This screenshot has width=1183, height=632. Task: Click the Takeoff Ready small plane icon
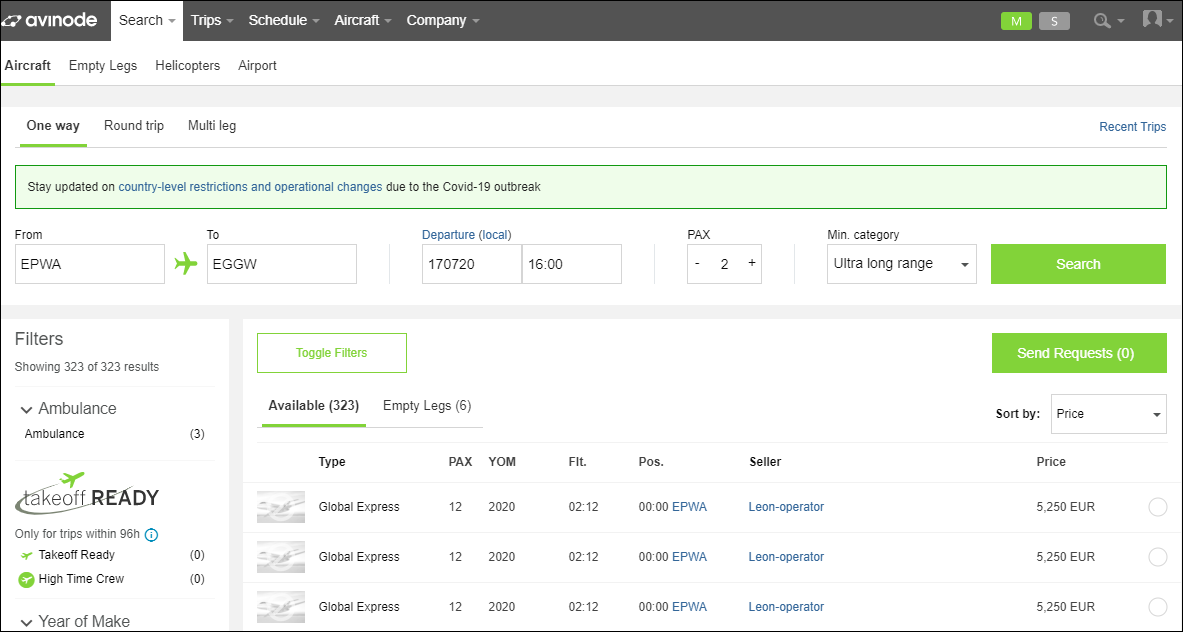(x=26, y=556)
